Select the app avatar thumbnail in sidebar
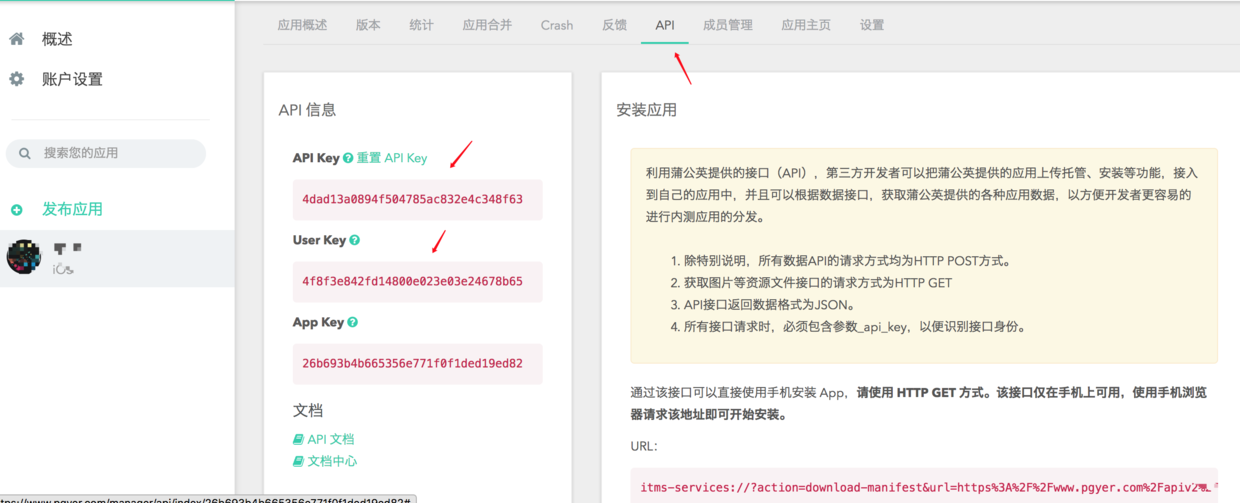Viewport: 1240px width, 503px height. (x=23, y=257)
